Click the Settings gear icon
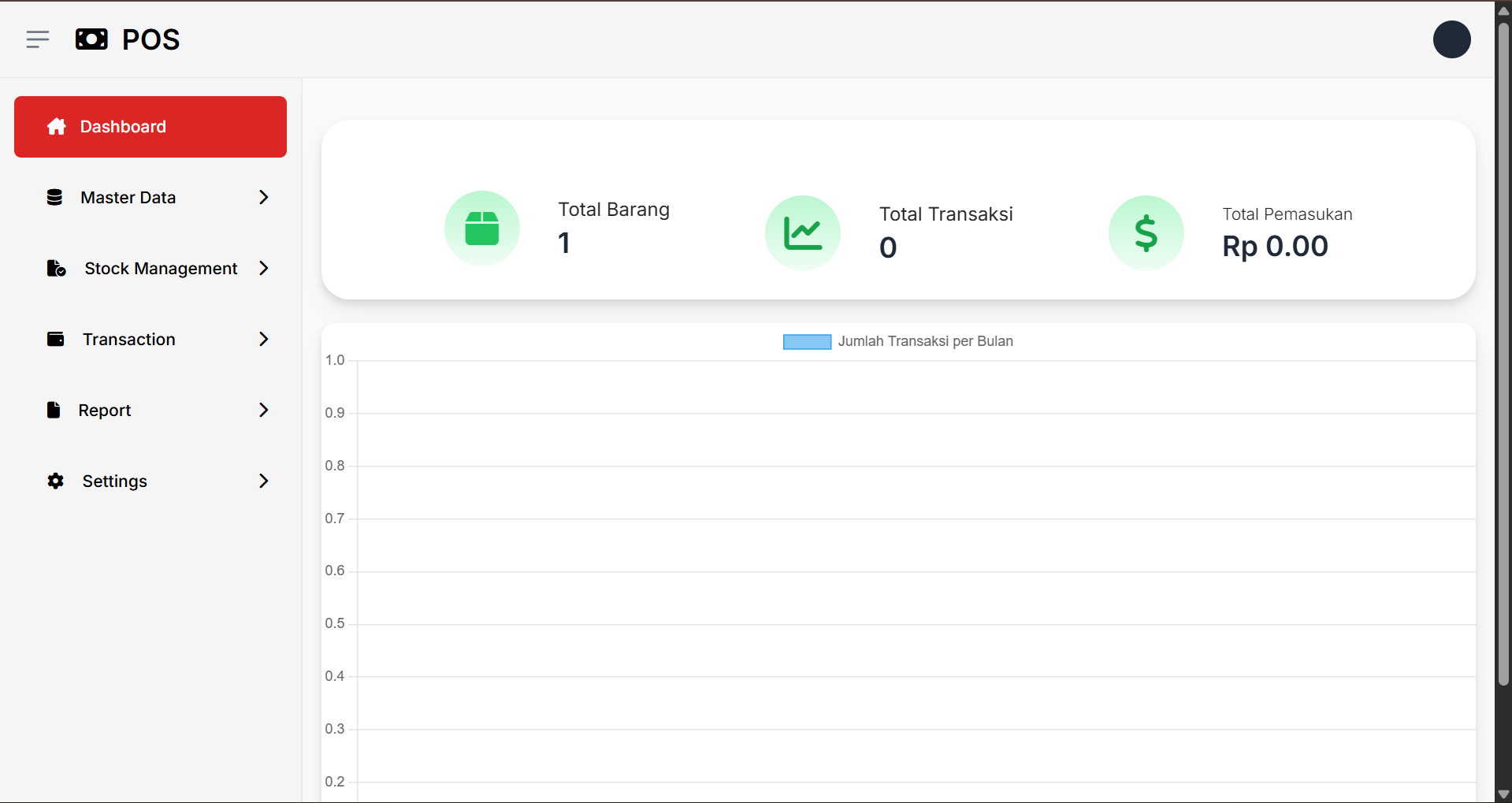 [55, 481]
